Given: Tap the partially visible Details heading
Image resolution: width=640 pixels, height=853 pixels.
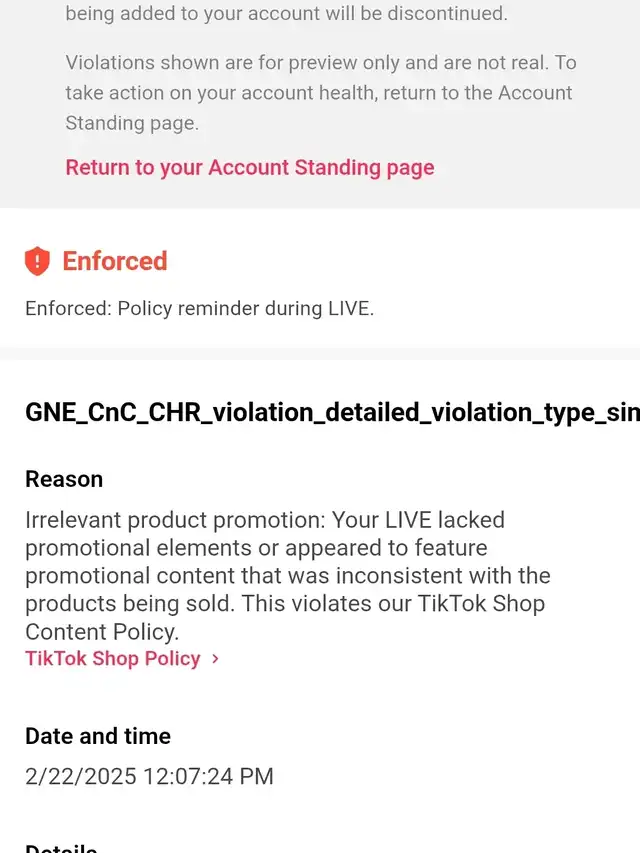Looking at the screenshot, I should pyautogui.click(x=61, y=848).
